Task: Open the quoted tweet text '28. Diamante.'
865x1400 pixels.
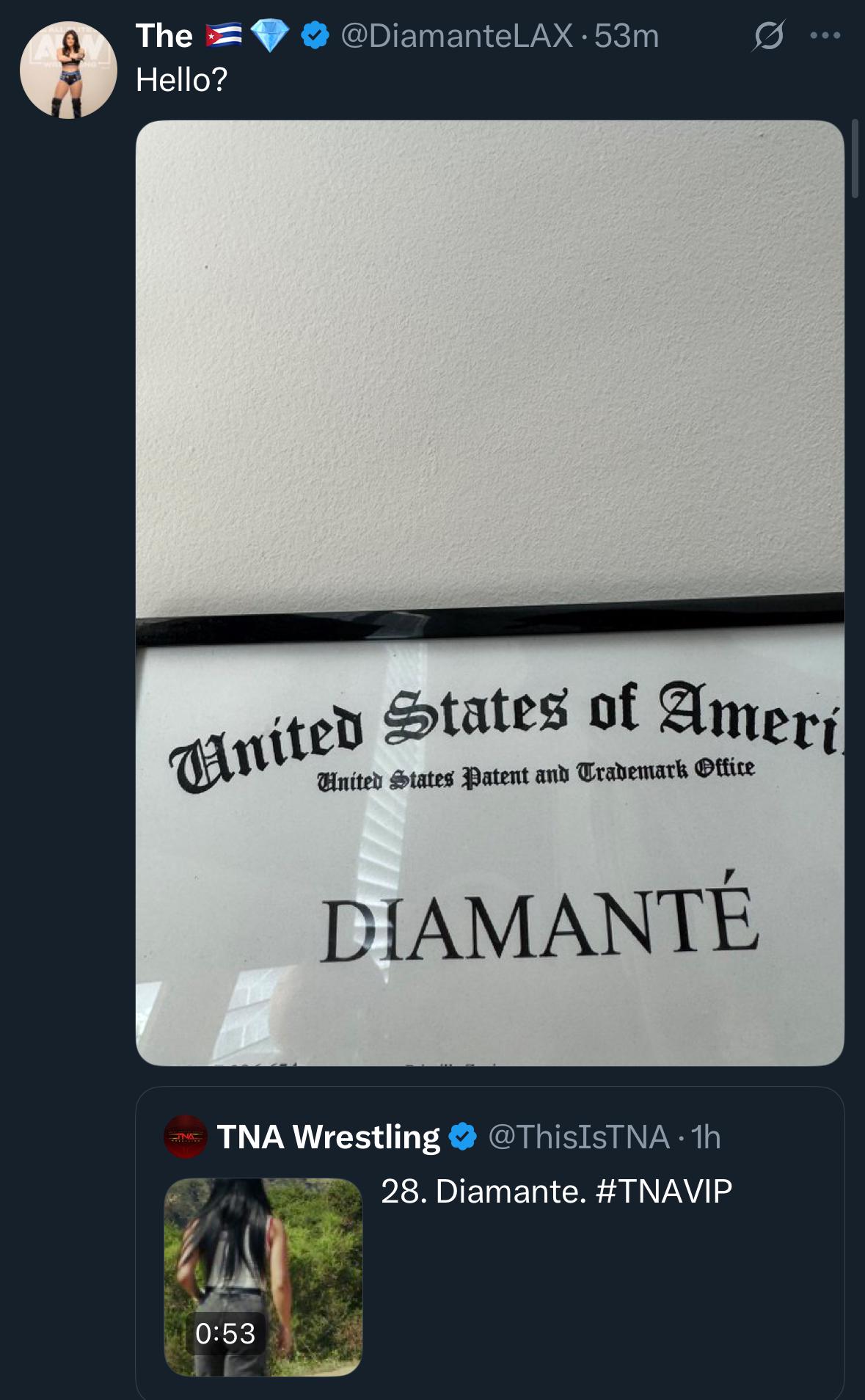Action: tap(483, 1191)
